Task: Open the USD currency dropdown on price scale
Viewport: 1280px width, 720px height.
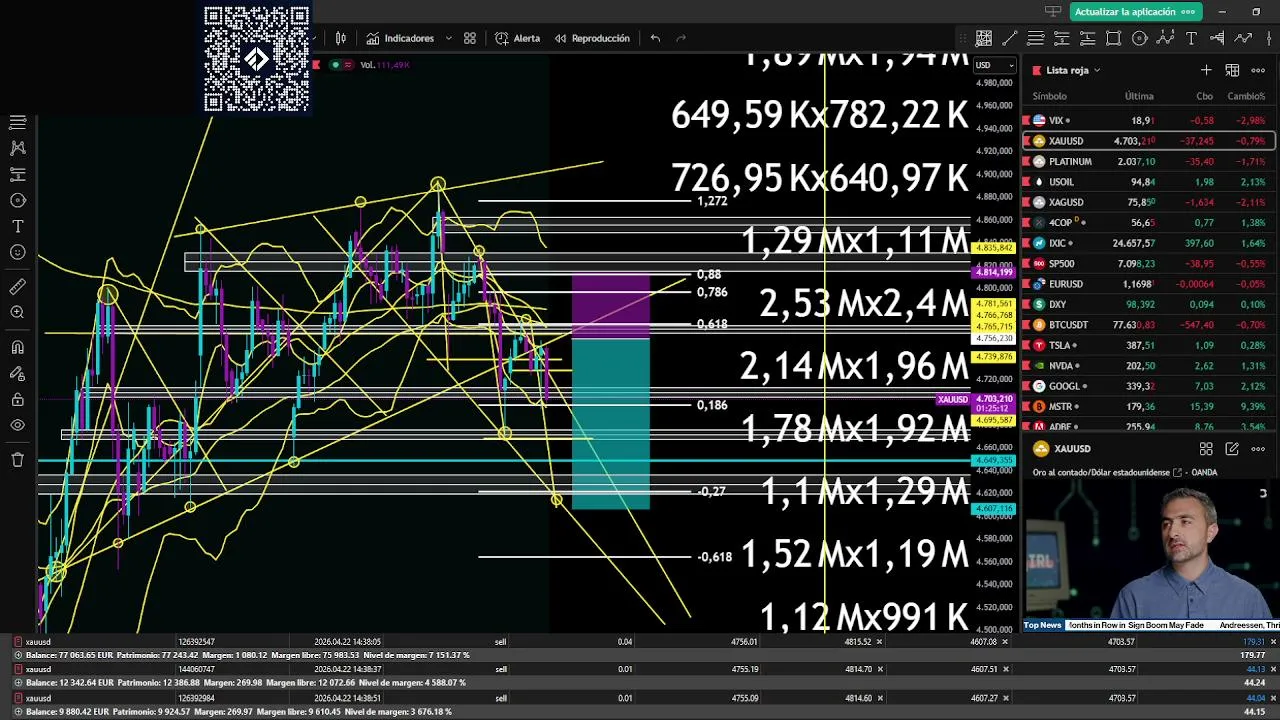Action: tap(995, 66)
